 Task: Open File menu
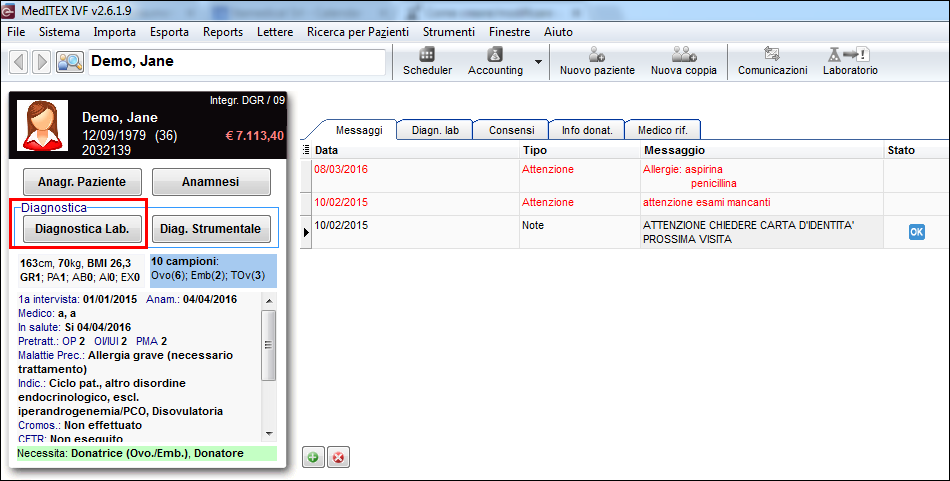(x=16, y=32)
